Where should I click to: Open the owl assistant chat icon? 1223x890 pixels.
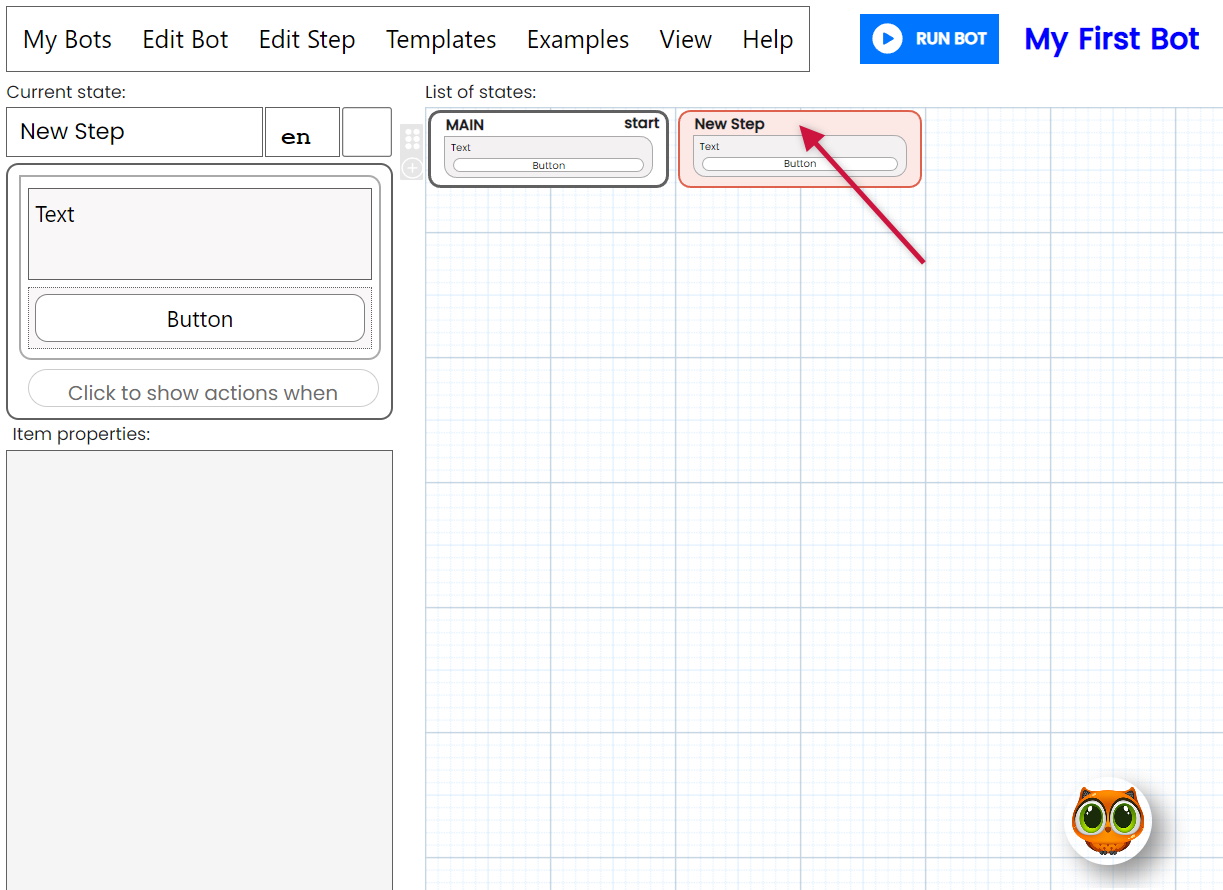click(1107, 821)
